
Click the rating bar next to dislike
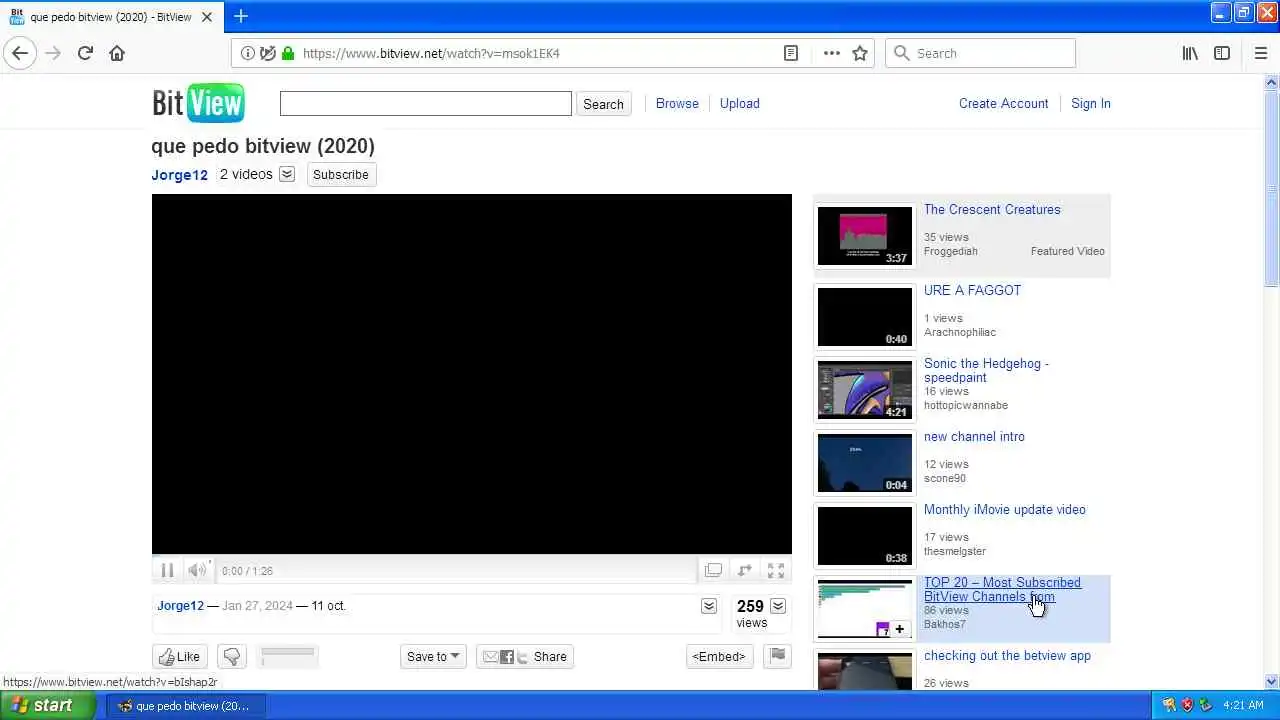288,656
